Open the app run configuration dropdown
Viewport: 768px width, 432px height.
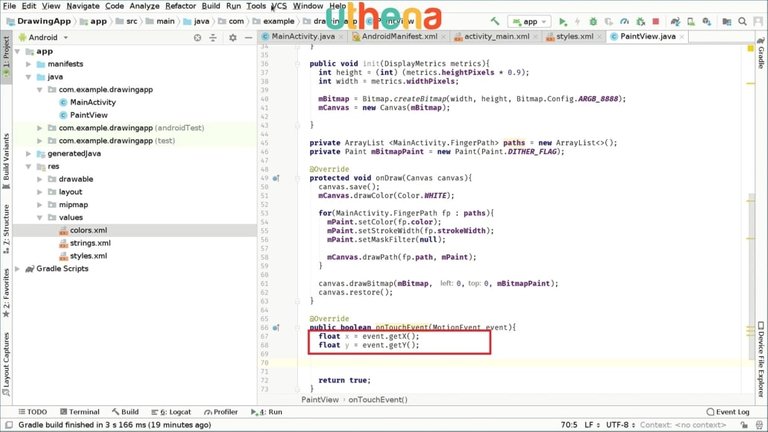pos(529,21)
